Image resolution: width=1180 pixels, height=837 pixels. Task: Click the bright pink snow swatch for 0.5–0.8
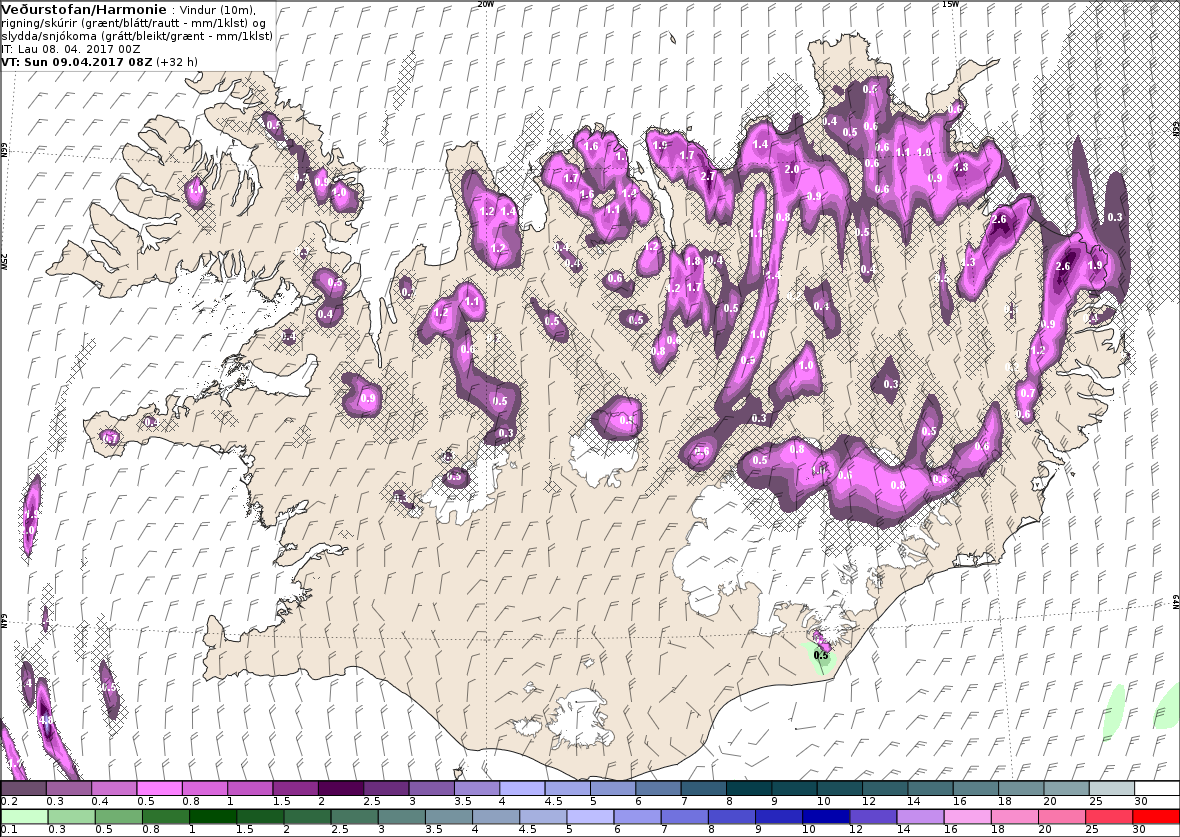point(160,788)
